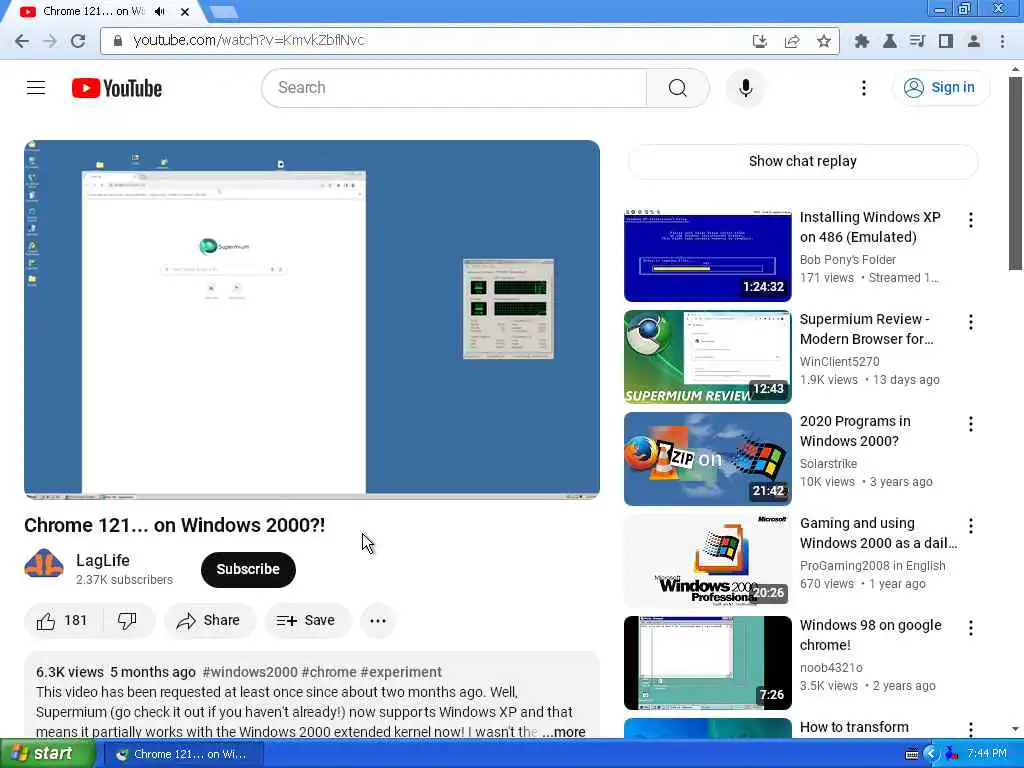This screenshot has width=1024, height=768.
Task: Save the video to a playlist
Action: coord(308,620)
